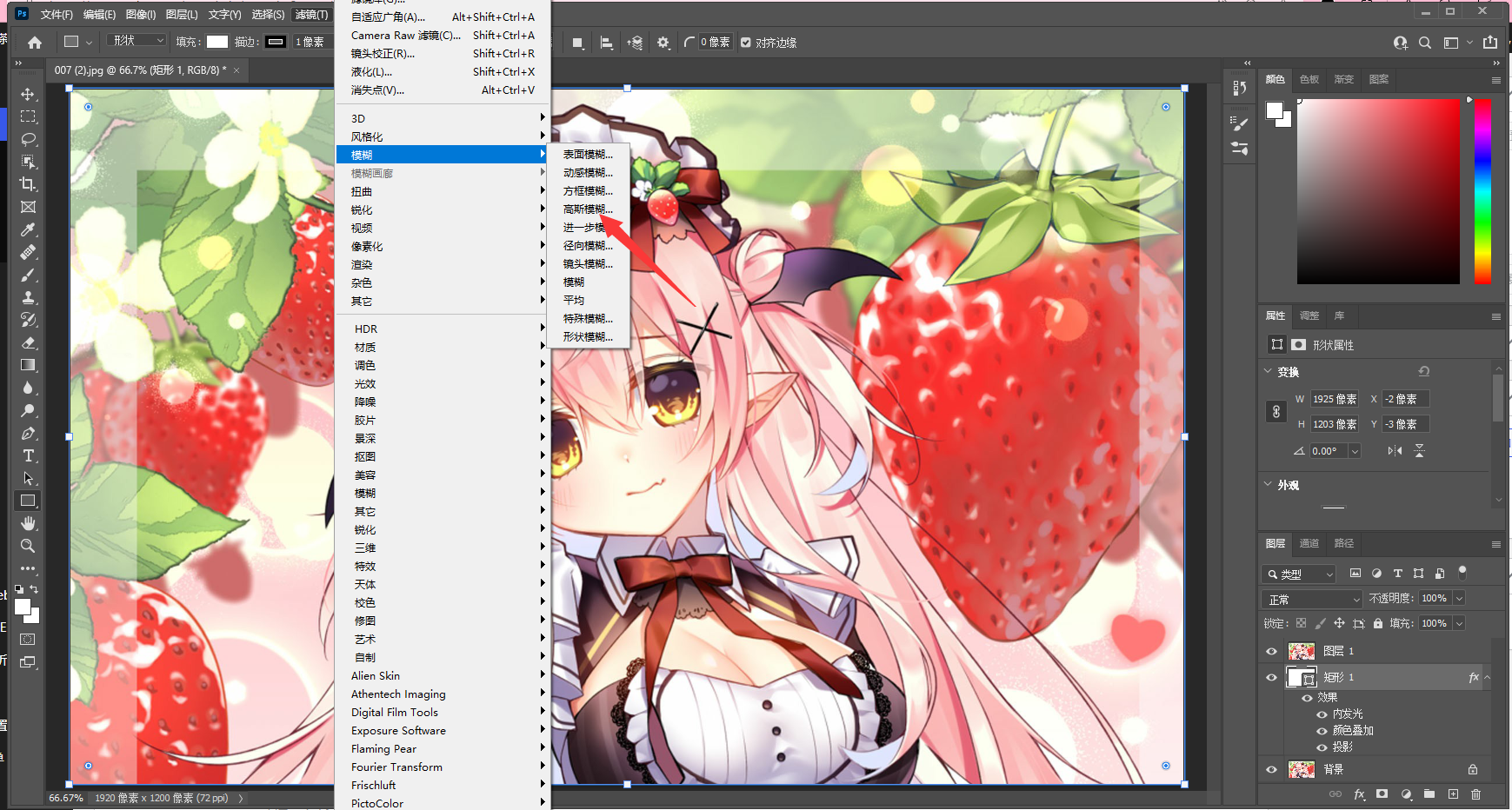Click the 径向模糊 menu entry
The width and height of the screenshot is (1512, 810).
pyautogui.click(x=588, y=246)
